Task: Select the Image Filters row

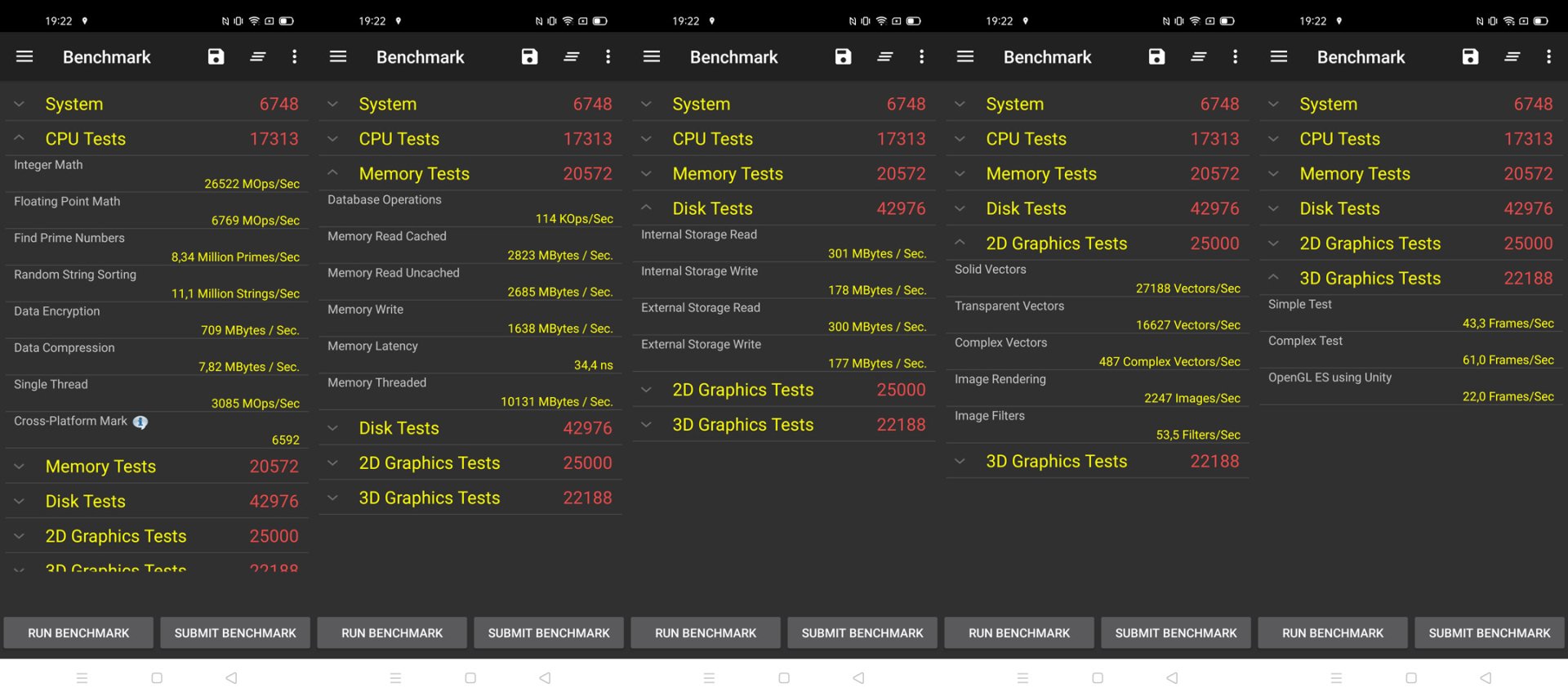Action: [1098, 425]
